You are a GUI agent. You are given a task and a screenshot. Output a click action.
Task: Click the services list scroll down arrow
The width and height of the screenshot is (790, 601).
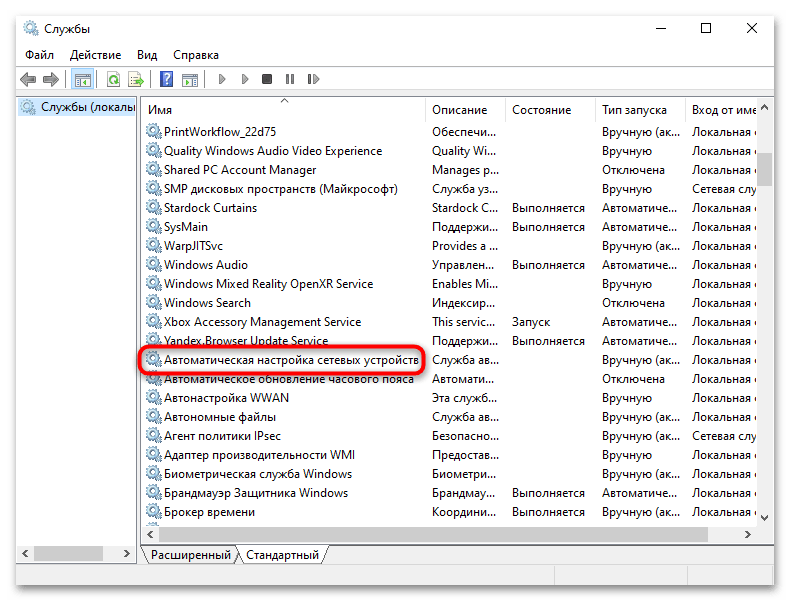(765, 517)
